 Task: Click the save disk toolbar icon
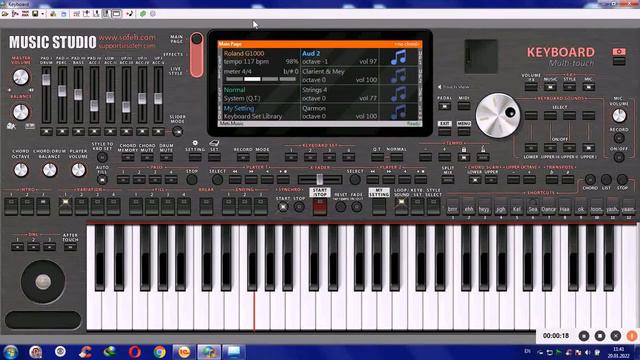[x=36, y=14]
